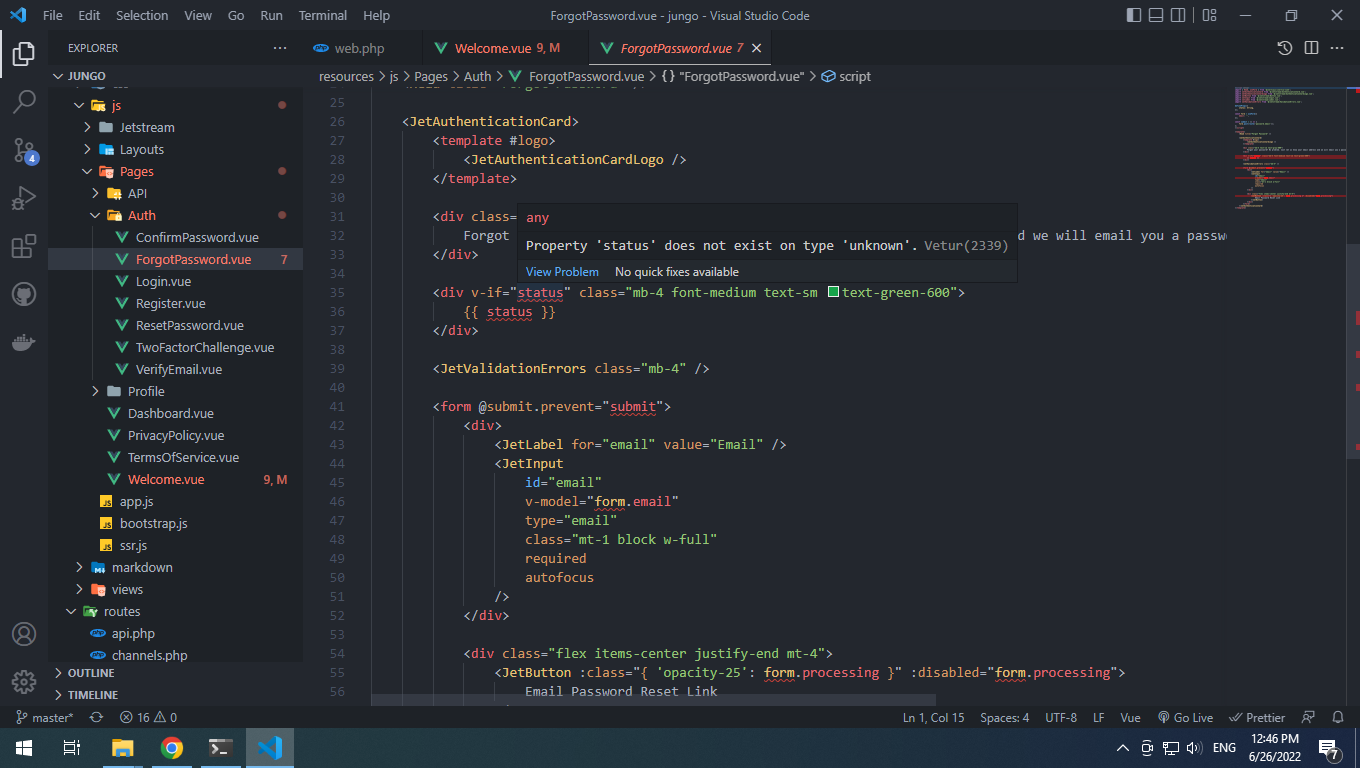Toggle bottom panel layout icon
The height and width of the screenshot is (768, 1360).
[1158, 15]
